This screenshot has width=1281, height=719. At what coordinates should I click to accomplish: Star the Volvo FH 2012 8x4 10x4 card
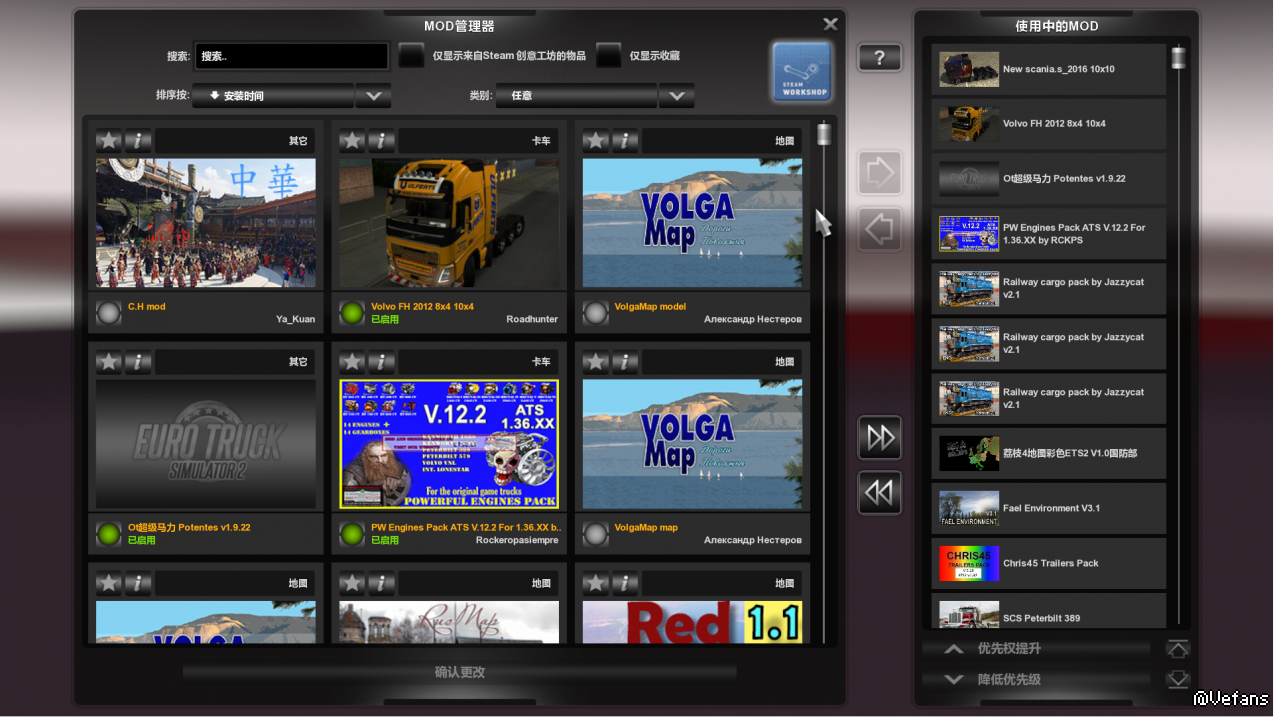pyautogui.click(x=352, y=140)
